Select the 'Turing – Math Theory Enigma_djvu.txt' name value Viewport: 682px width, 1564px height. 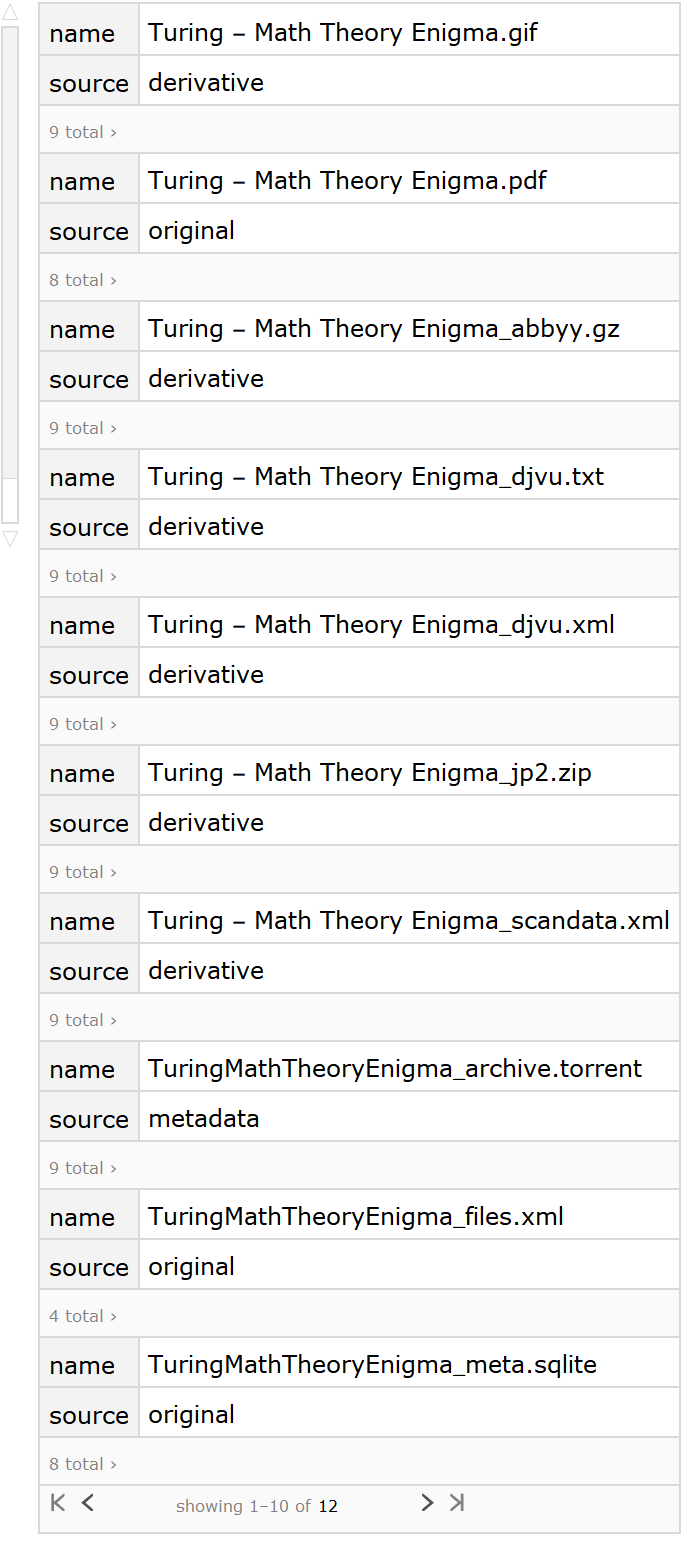point(376,477)
